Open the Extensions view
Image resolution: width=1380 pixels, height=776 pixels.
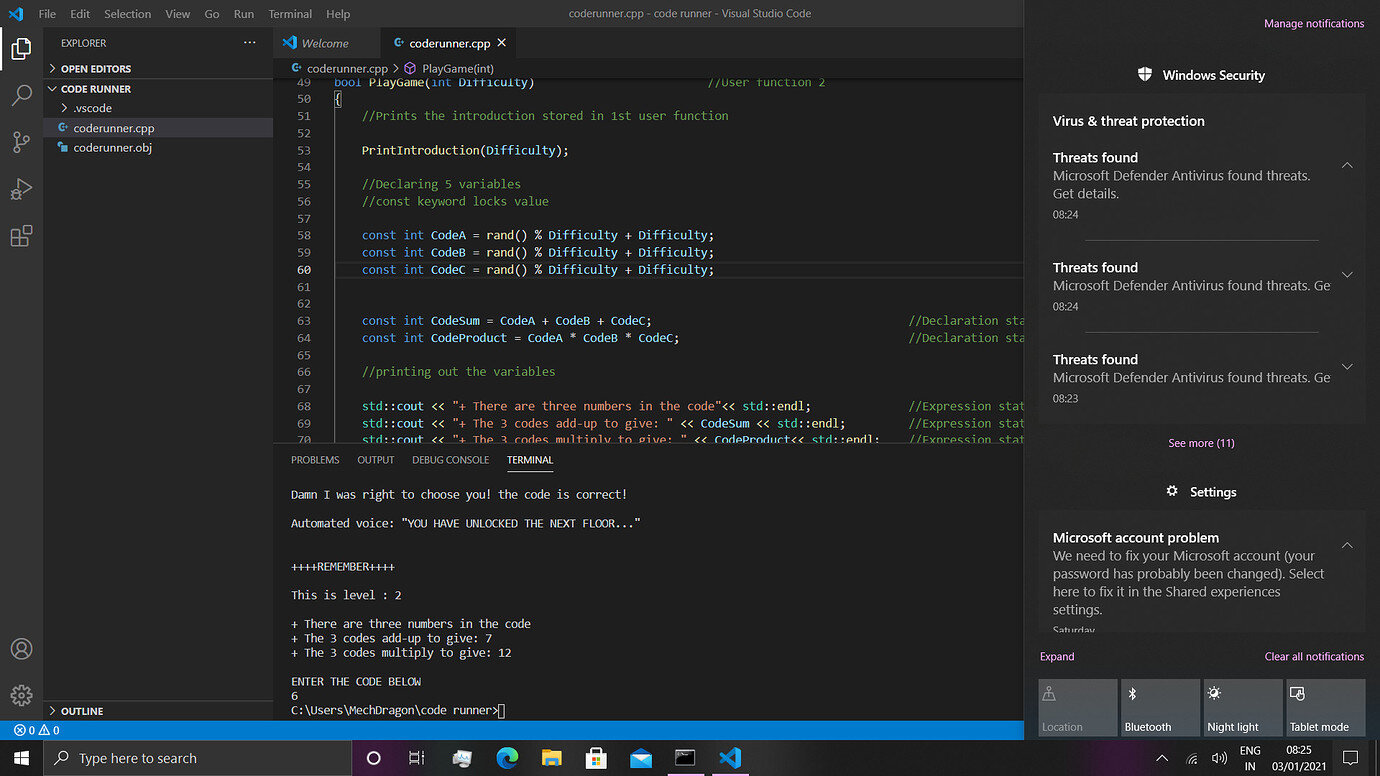click(21, 236)
